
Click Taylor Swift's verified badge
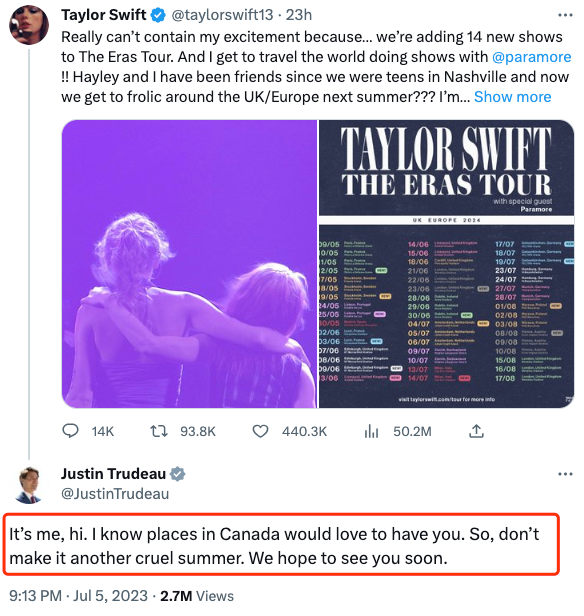(x=158, y=15)
